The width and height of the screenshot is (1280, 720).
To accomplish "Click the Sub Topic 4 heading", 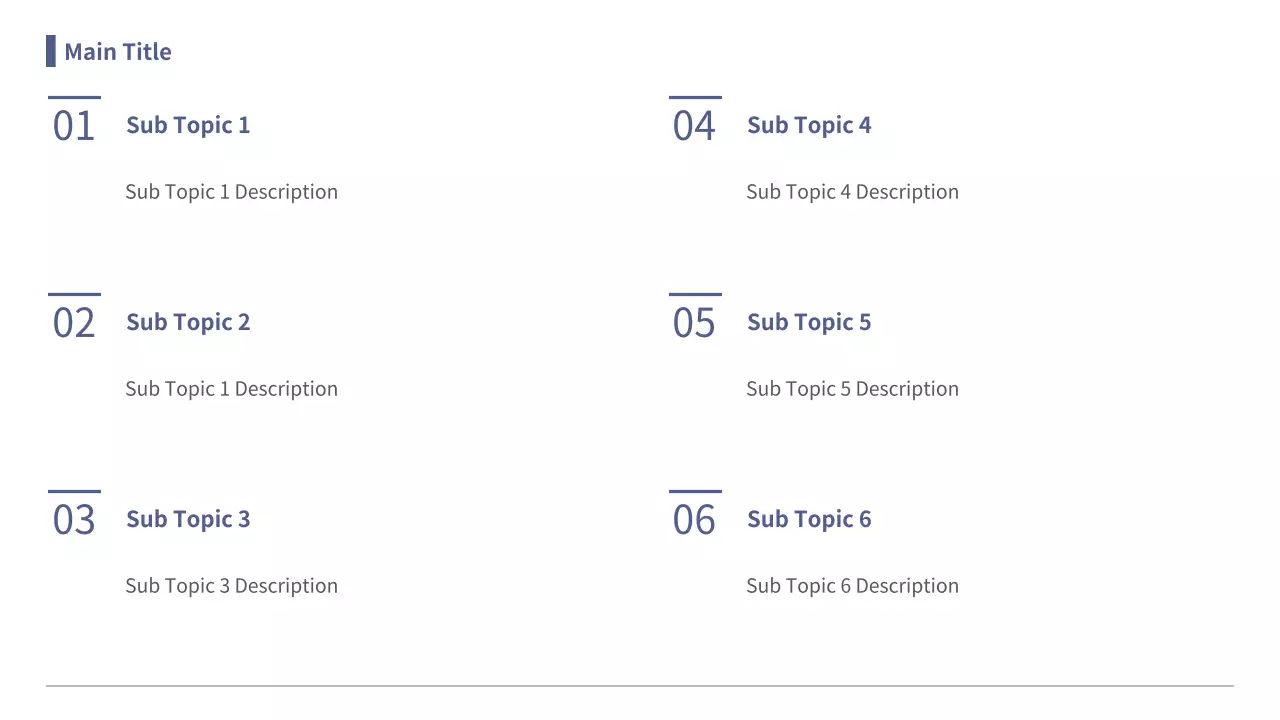I will pos(809,125).
